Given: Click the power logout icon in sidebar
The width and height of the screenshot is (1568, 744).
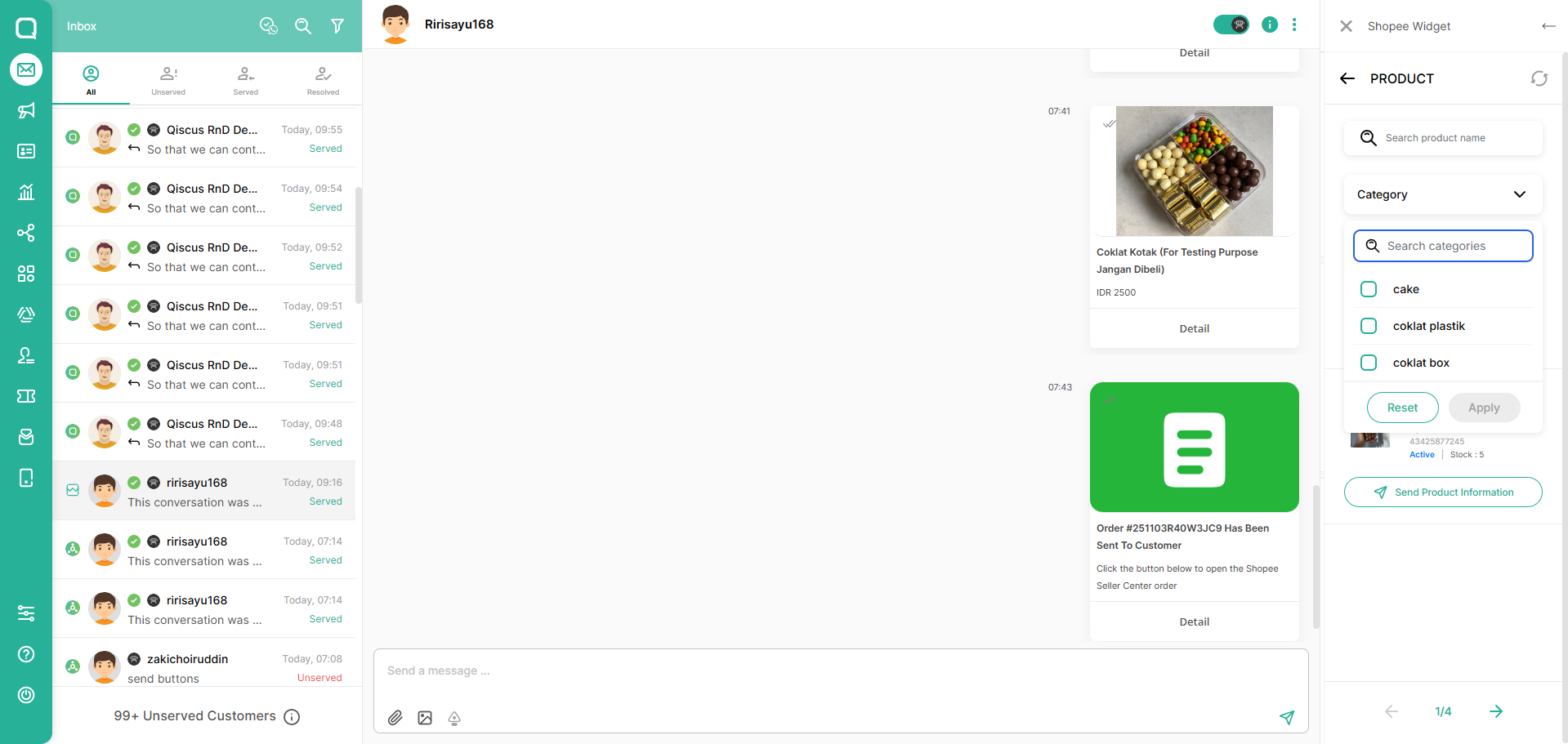Looking at the screenshot, I should point(26,695).
